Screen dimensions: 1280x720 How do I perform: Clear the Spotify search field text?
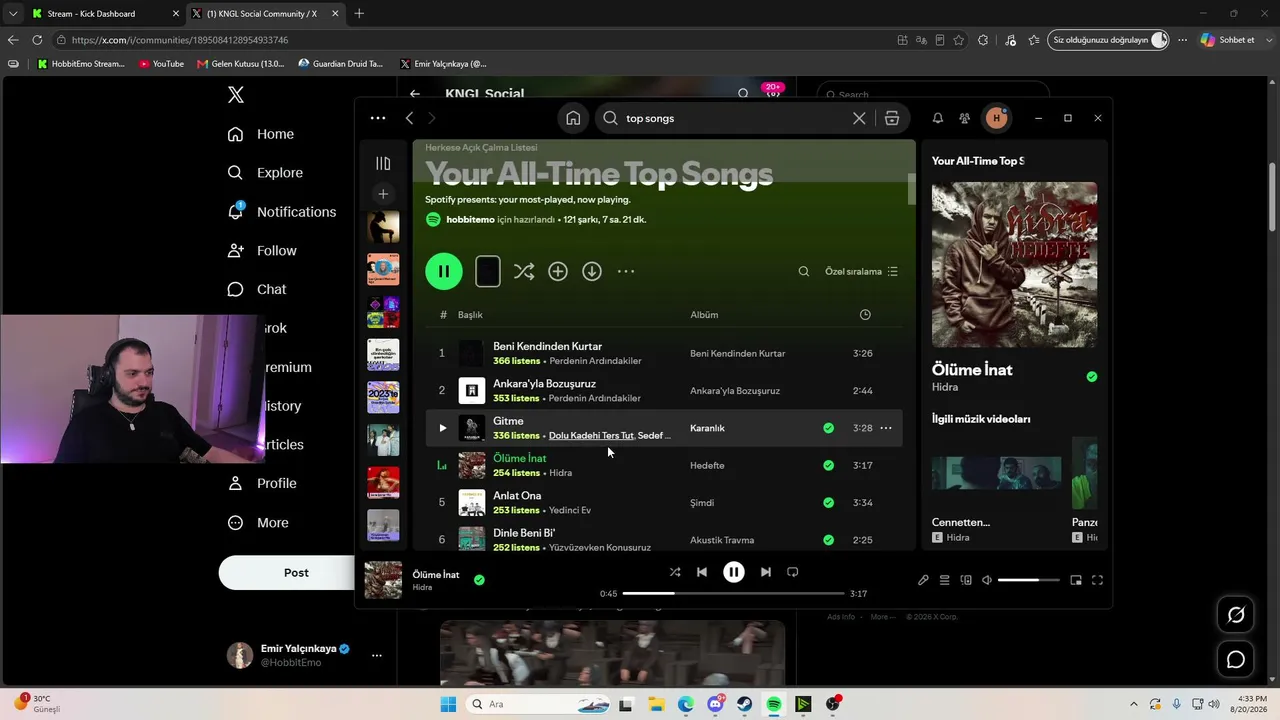(x=859, y=118)
